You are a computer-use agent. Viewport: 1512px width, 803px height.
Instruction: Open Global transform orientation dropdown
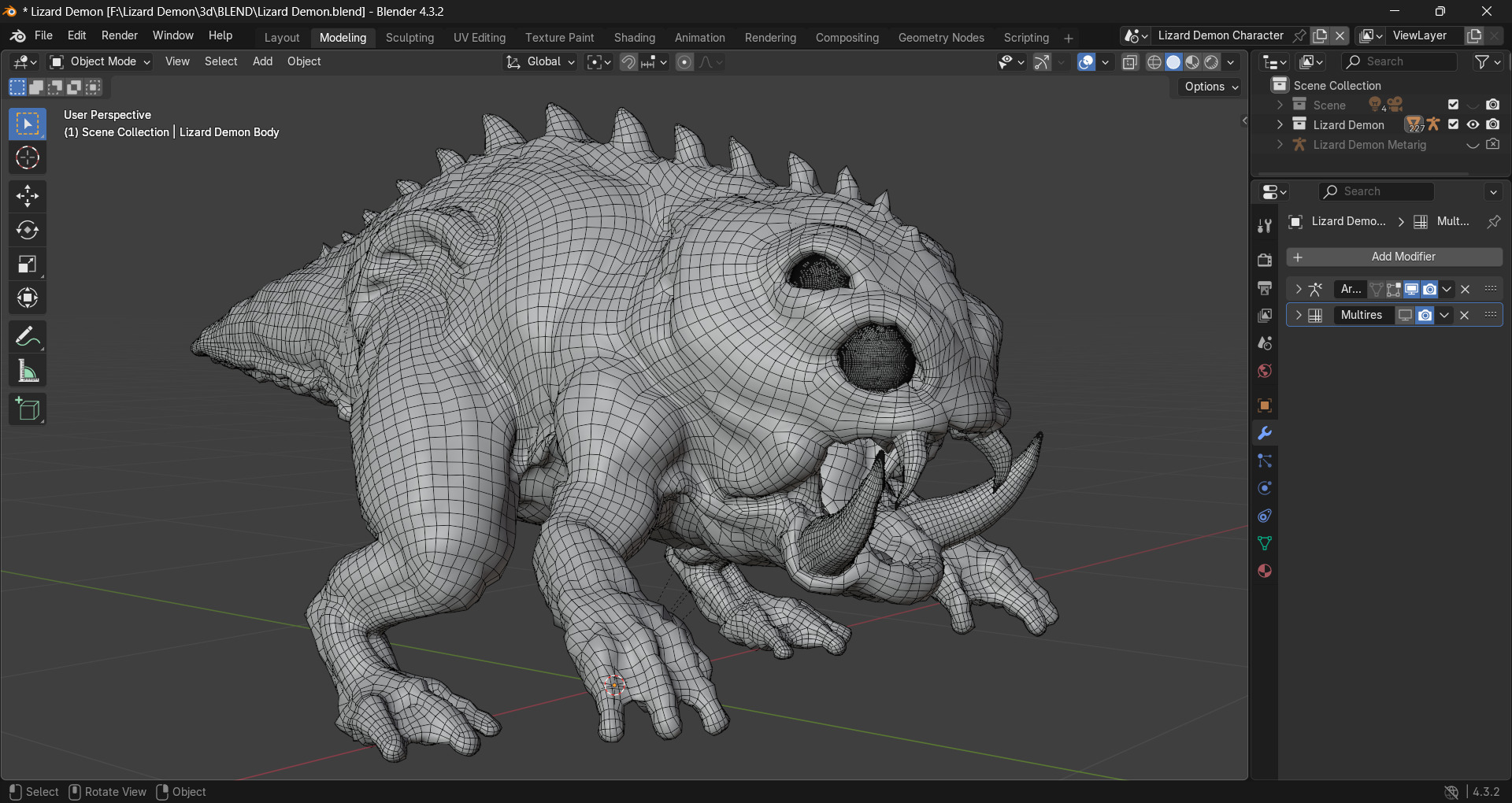click(x=540, y=61)
